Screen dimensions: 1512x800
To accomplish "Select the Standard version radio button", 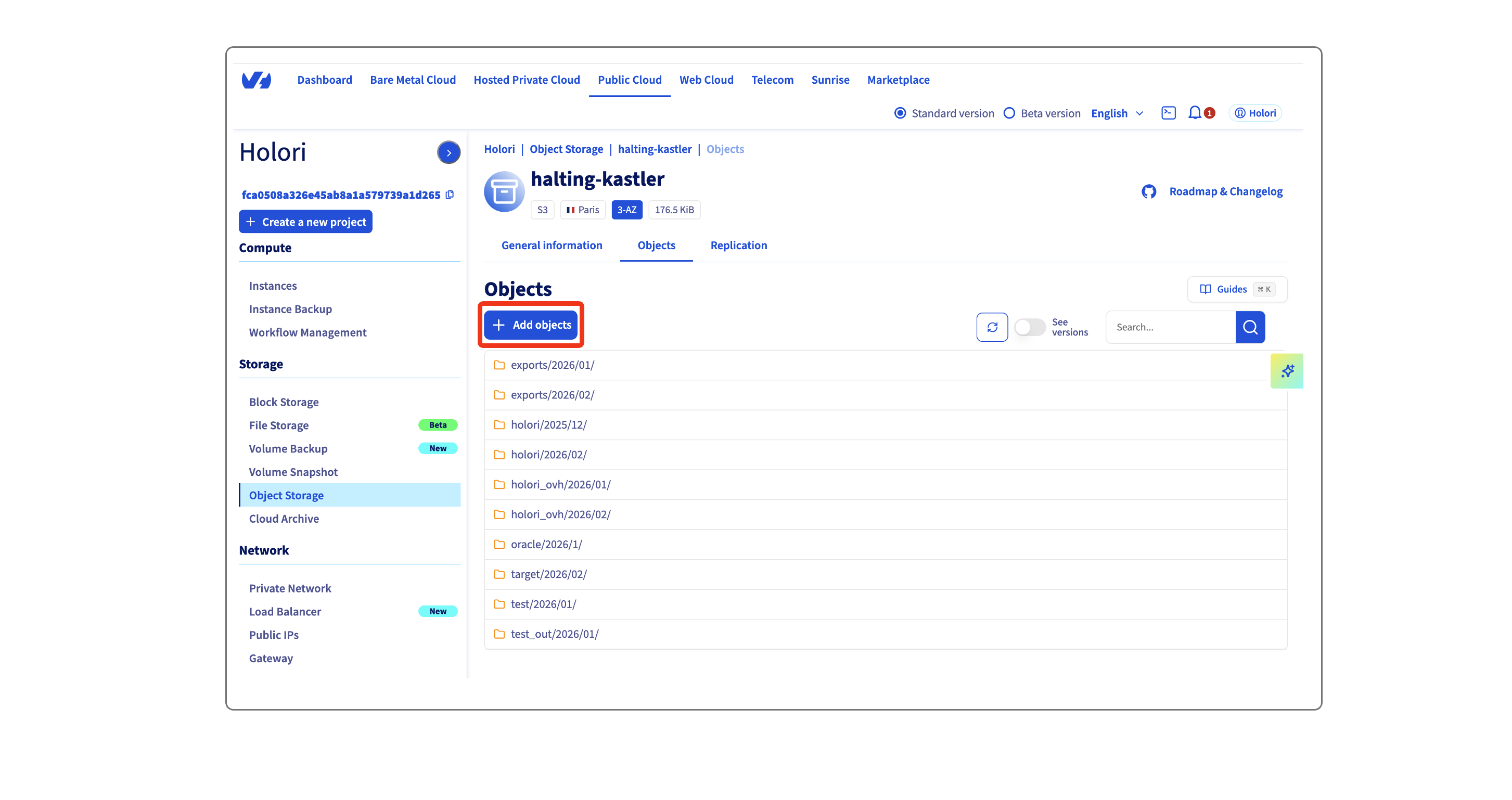I will 901,113.
